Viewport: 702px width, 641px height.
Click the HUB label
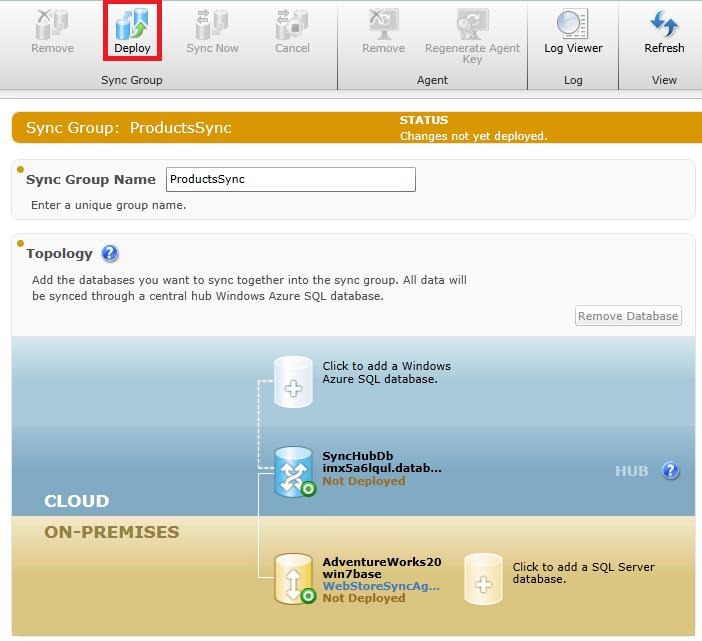tap(631, 470)
